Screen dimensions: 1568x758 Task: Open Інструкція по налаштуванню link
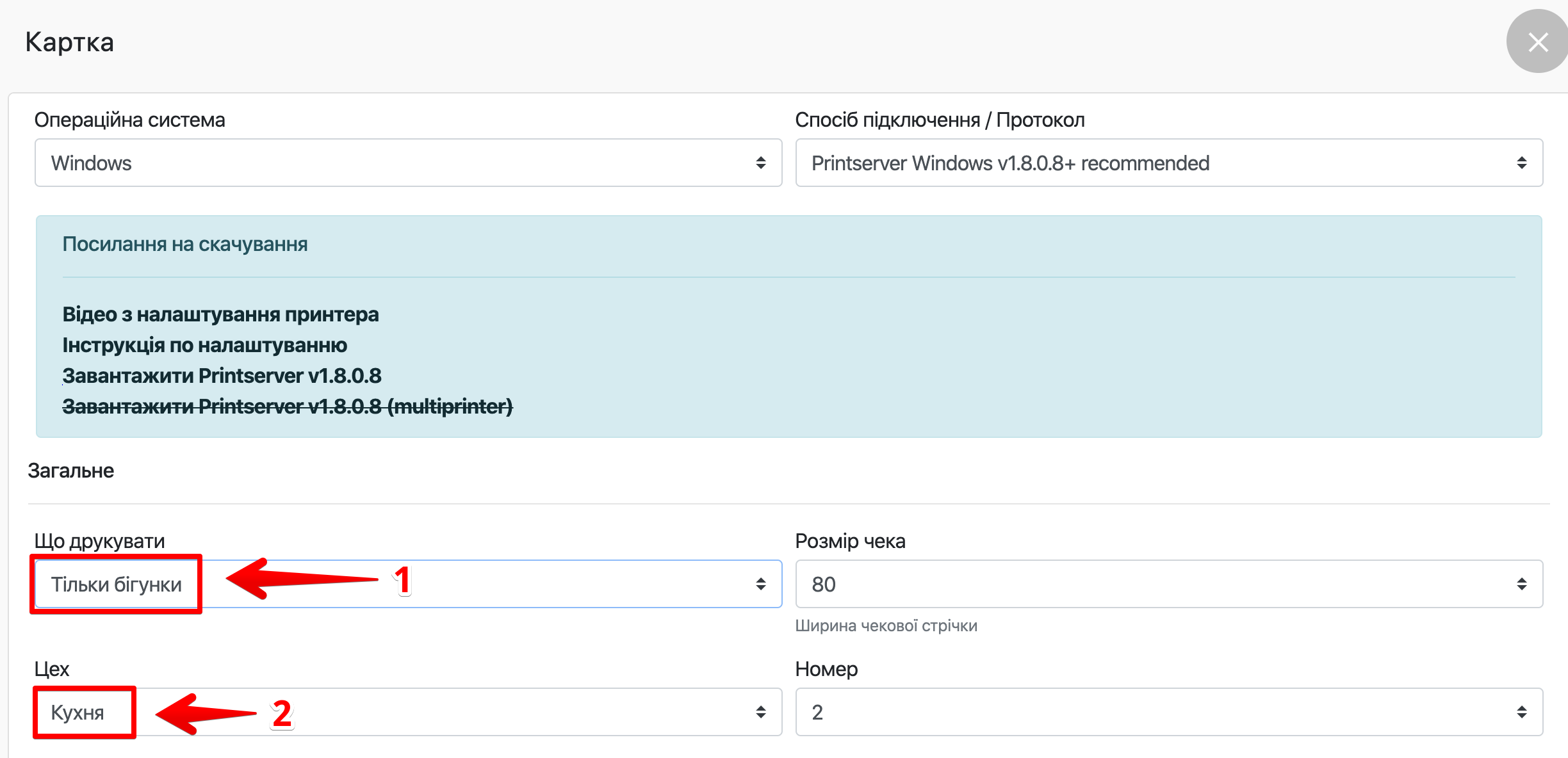pos(204,345)
